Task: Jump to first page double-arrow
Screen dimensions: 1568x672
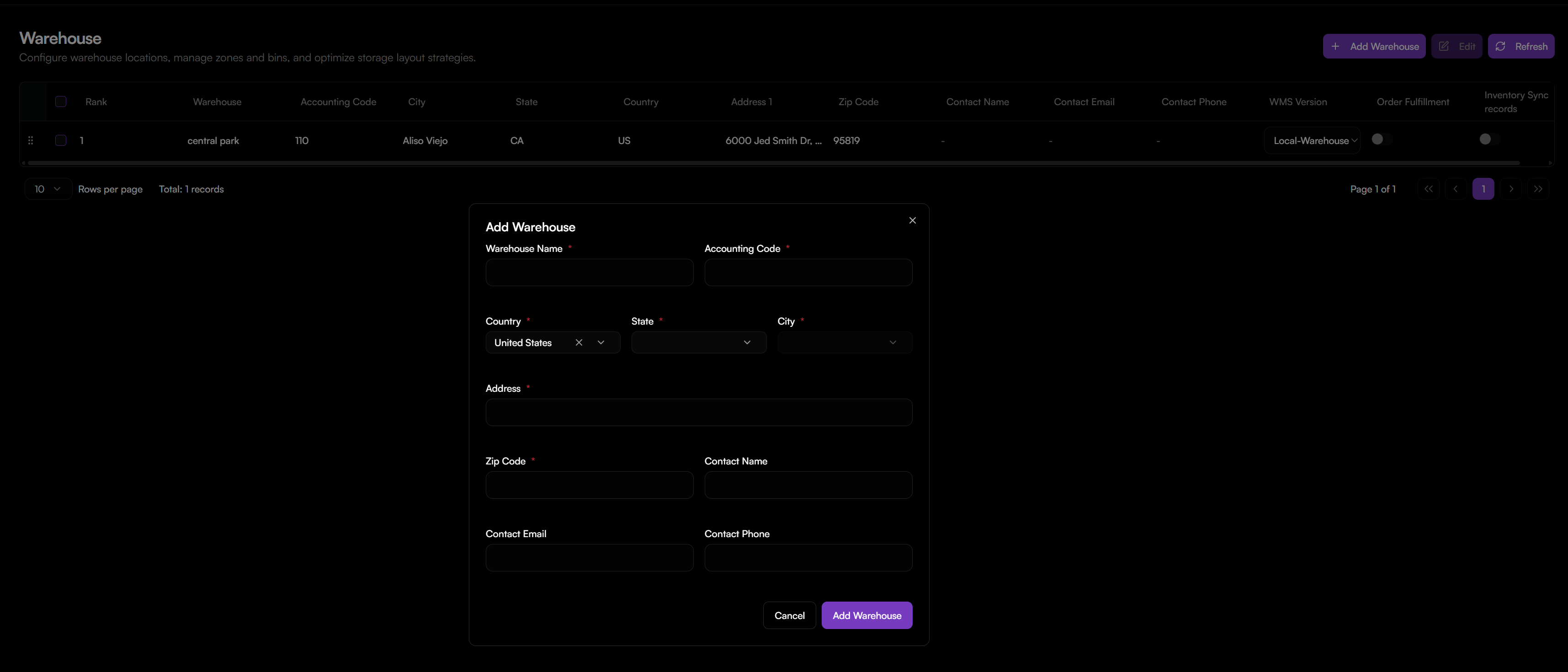Action: point(1428,189)
